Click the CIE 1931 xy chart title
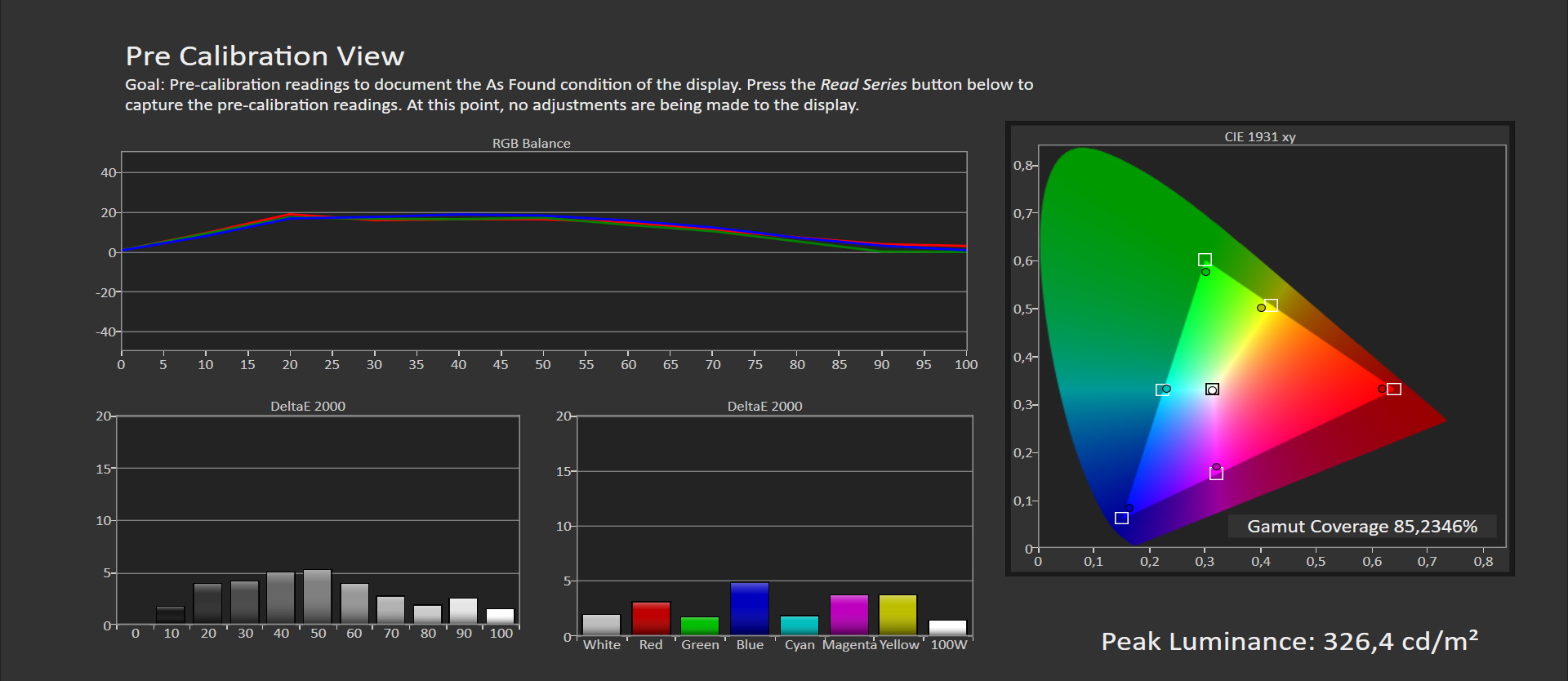Image resolution: width=1568 pixels, height=681 pixels. (x=1259, y=136)
